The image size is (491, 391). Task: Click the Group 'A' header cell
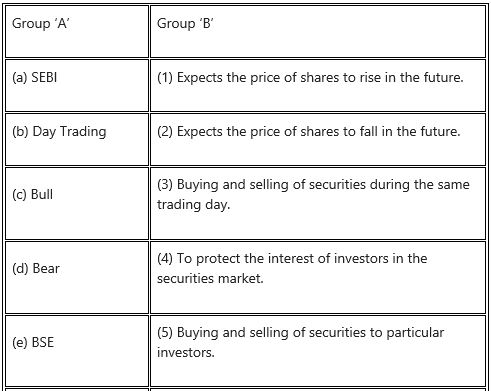click(x=77, y=32)
